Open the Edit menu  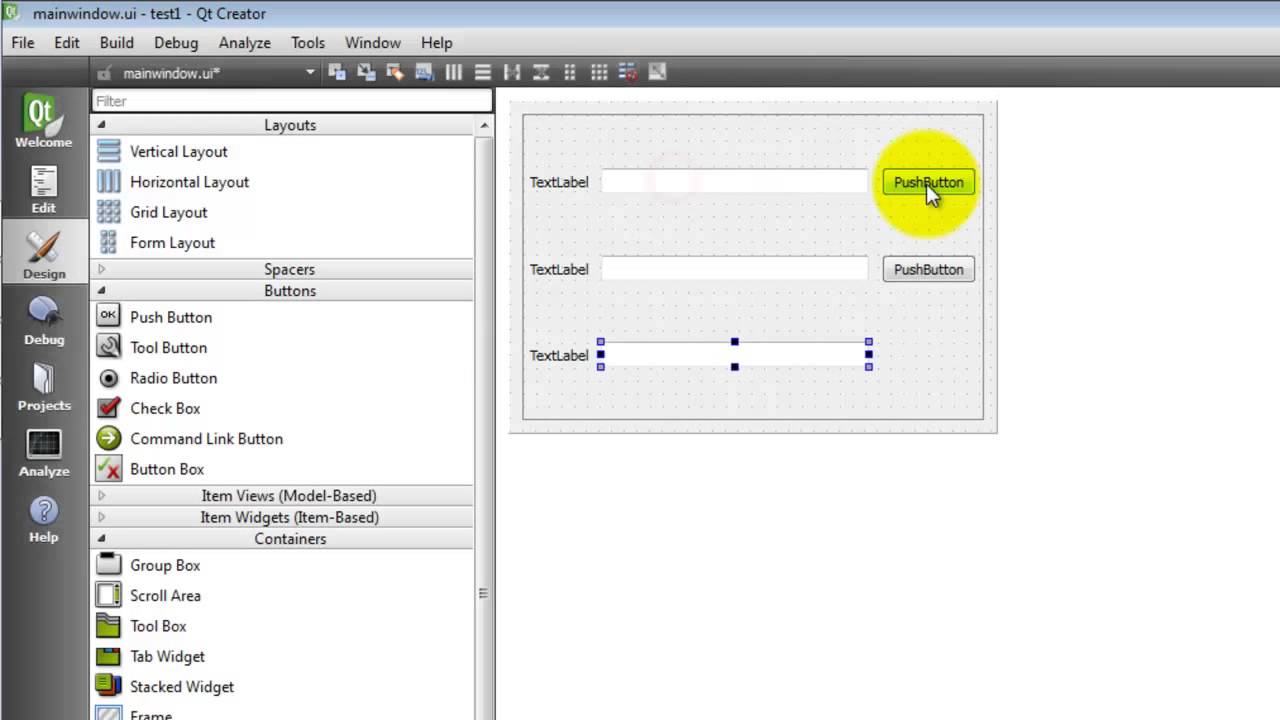(67, 43)
